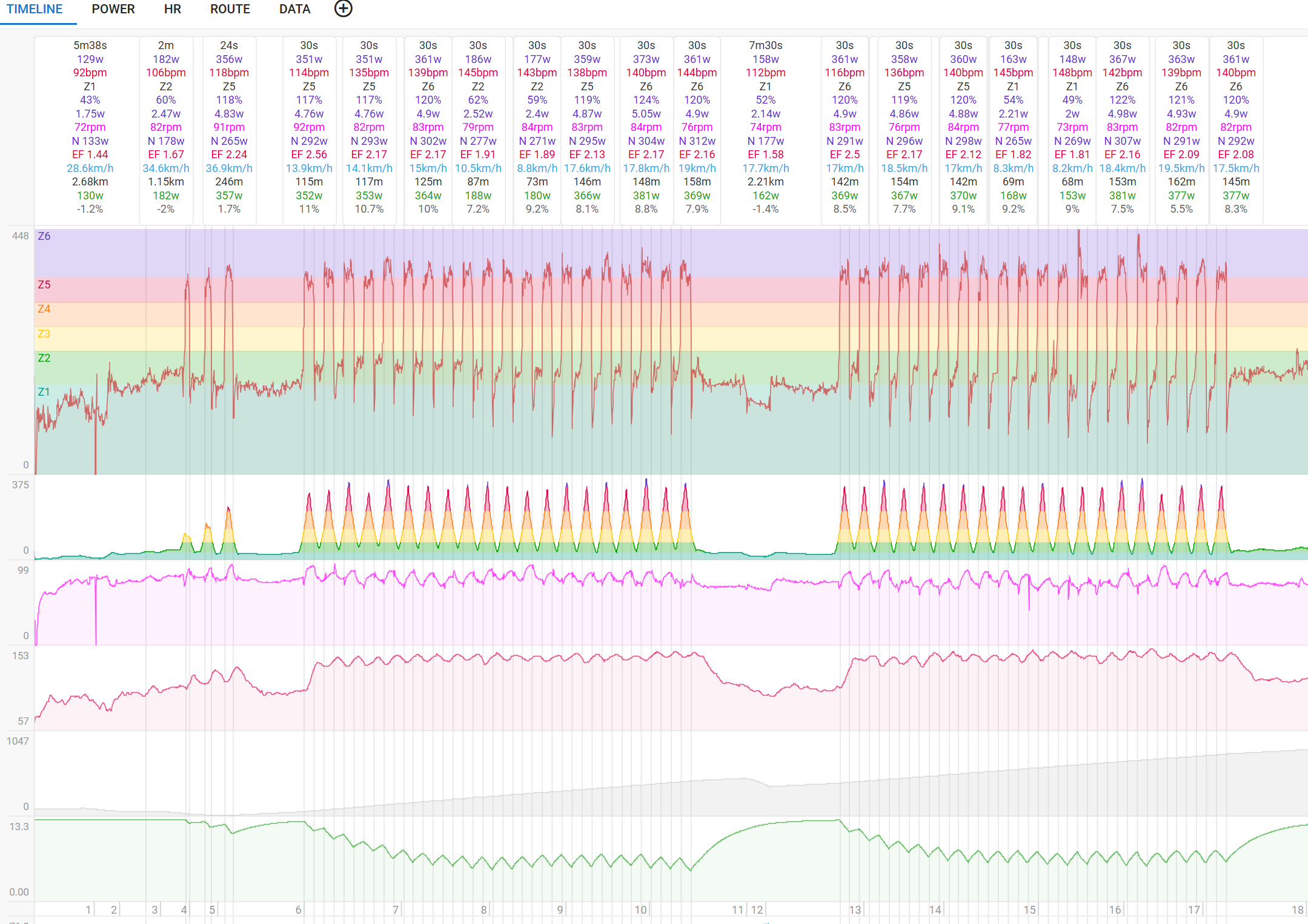Click timeline marker 10 on bottom axis
1308x924 pixels.
(640, 909)
